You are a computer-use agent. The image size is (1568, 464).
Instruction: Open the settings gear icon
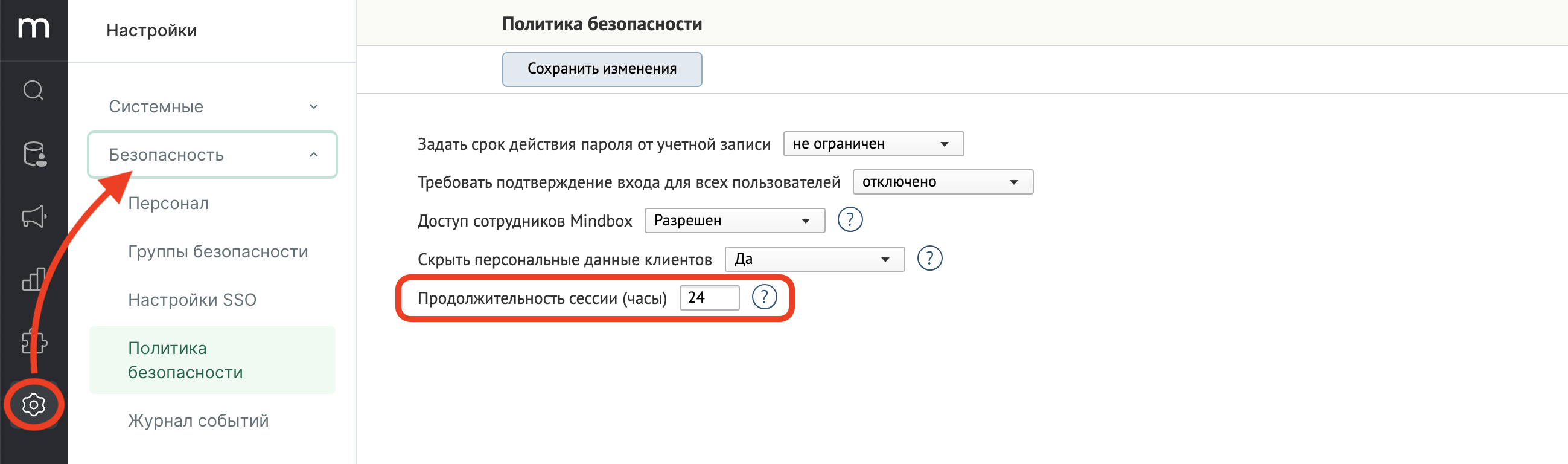tap(33, 405)
